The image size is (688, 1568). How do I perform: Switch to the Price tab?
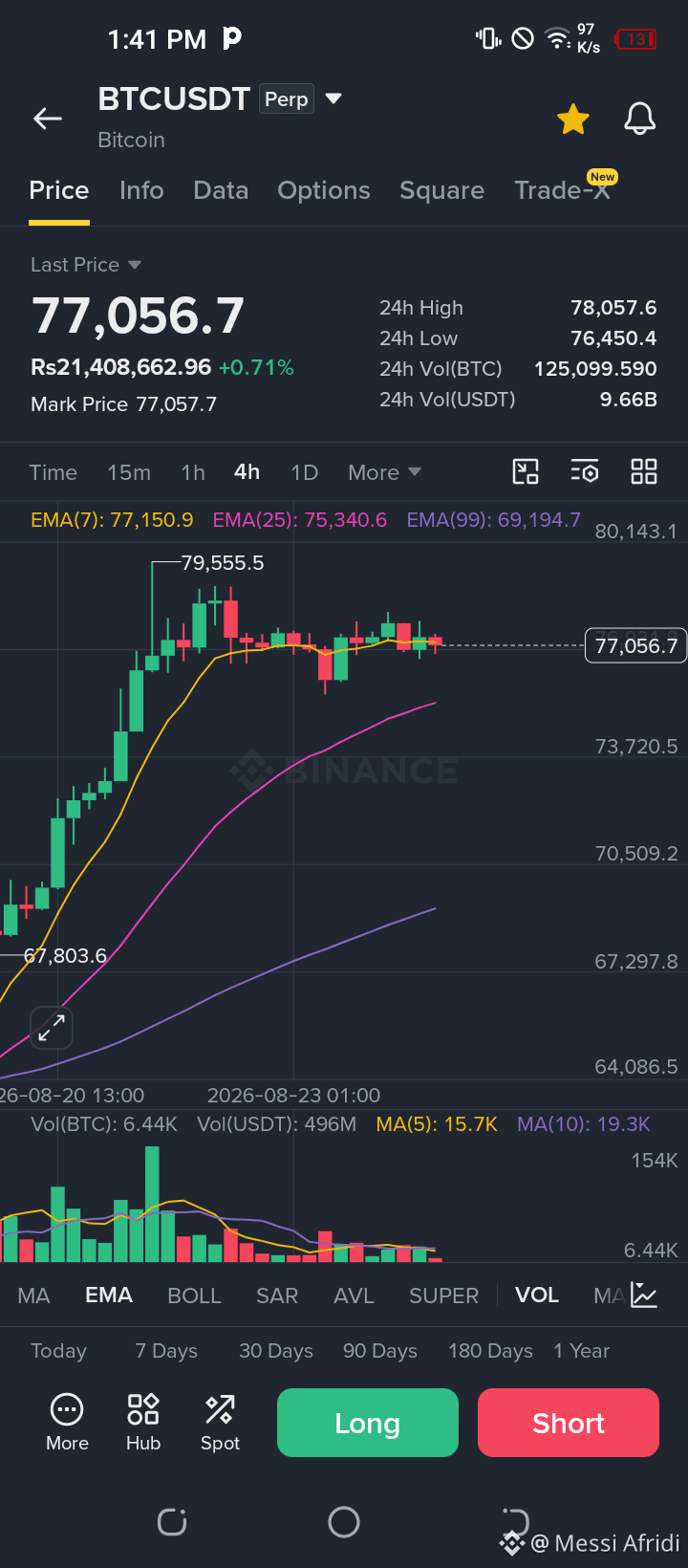[59, 190]
